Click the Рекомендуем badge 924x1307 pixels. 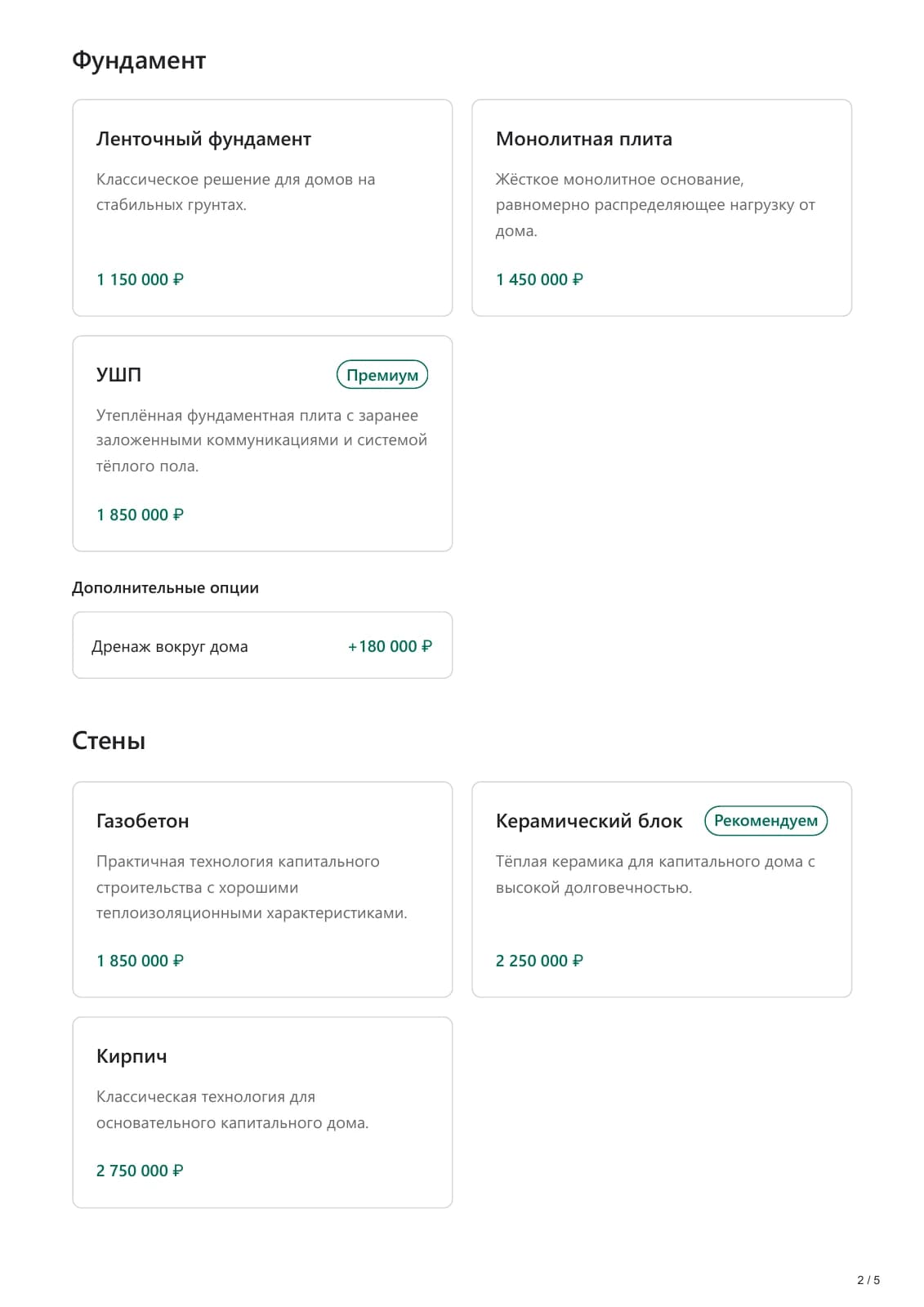[766, 821]
